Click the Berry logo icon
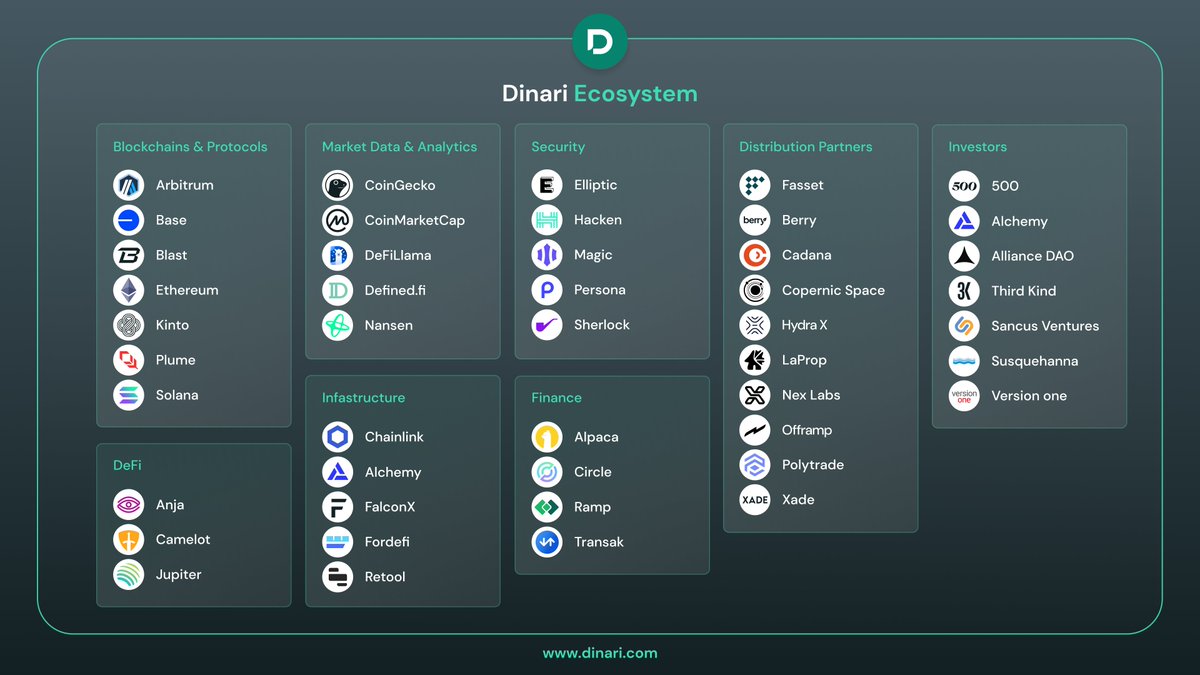This screenshot has height=675, width=1200. pos(755,220)
